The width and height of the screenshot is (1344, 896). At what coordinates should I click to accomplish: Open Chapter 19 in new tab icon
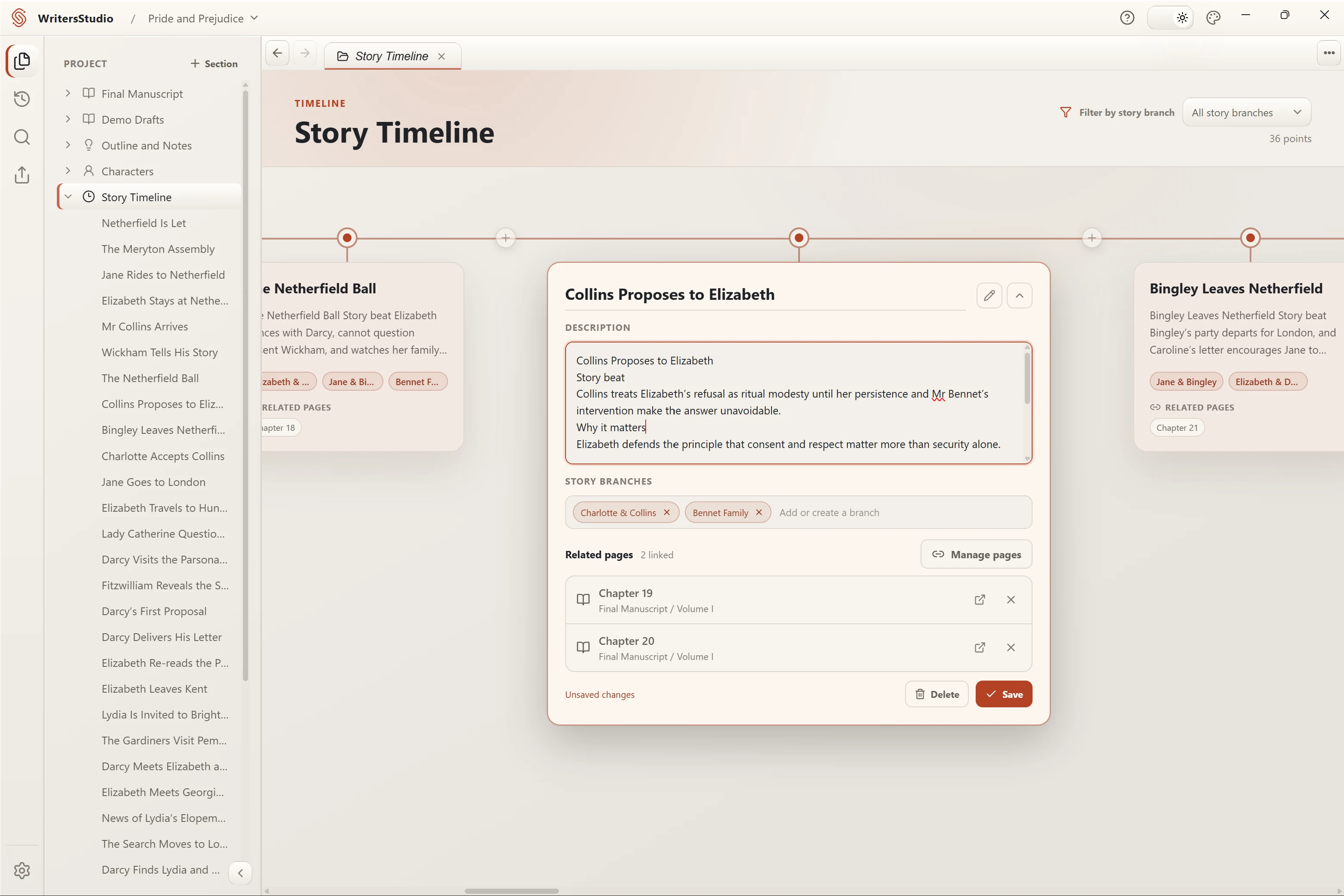pyautogui.click(x=980, y=600)
